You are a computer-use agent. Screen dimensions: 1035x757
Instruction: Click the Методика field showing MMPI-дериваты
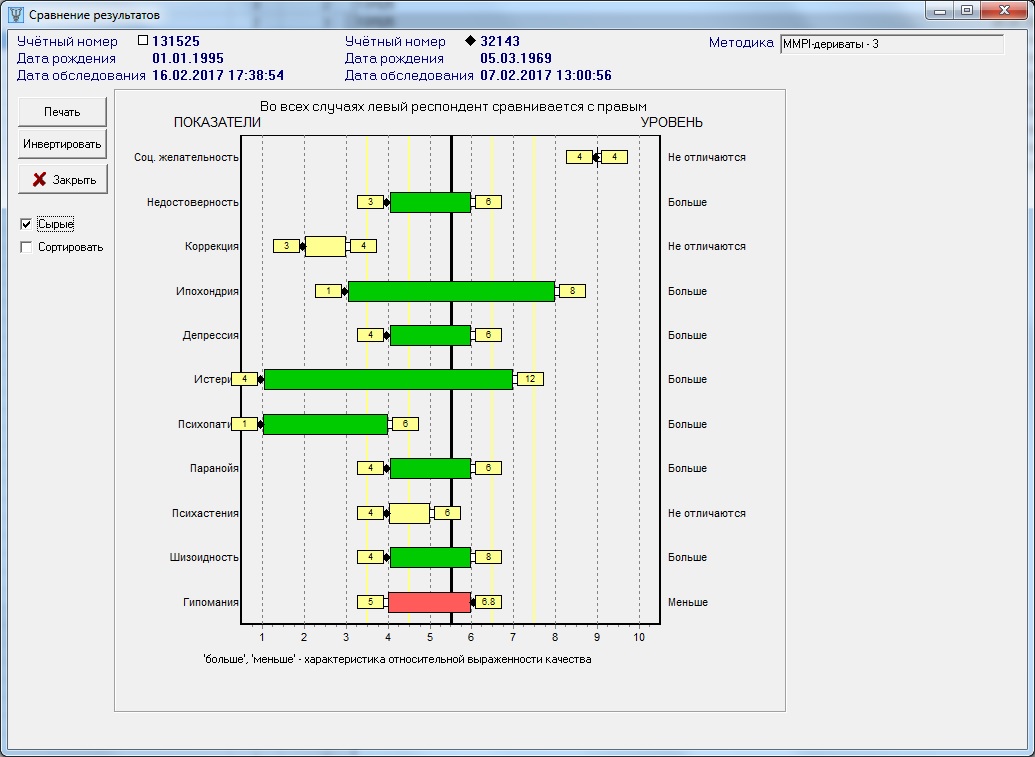click(891, 44)
